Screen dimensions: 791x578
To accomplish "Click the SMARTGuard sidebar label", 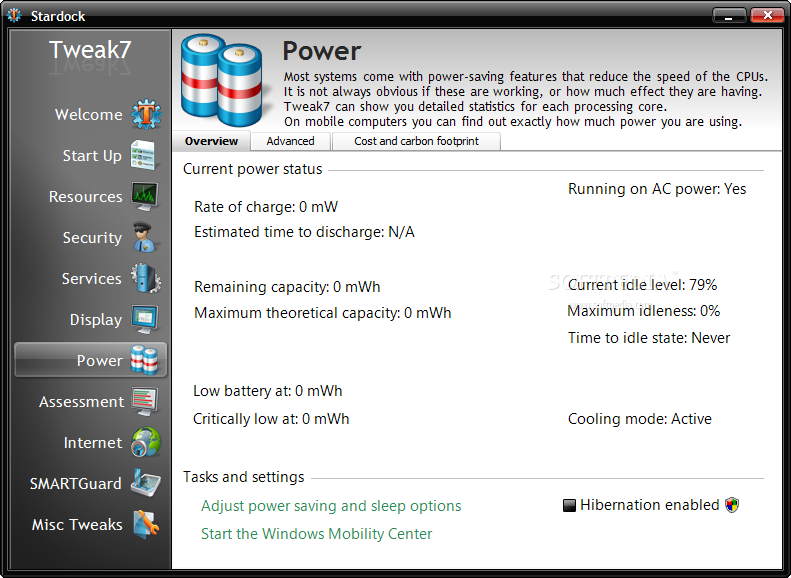I will click(x=76, y=484).
